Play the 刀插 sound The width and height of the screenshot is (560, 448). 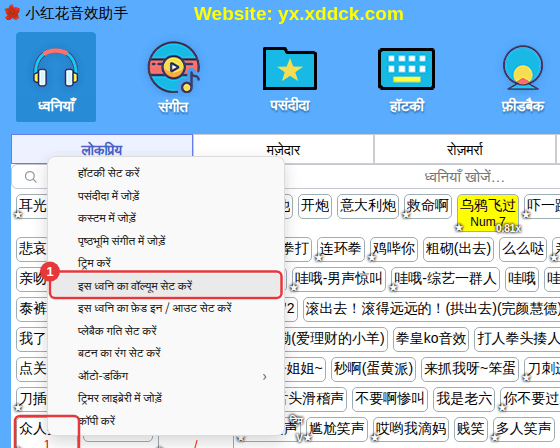(x=32, y=399)
